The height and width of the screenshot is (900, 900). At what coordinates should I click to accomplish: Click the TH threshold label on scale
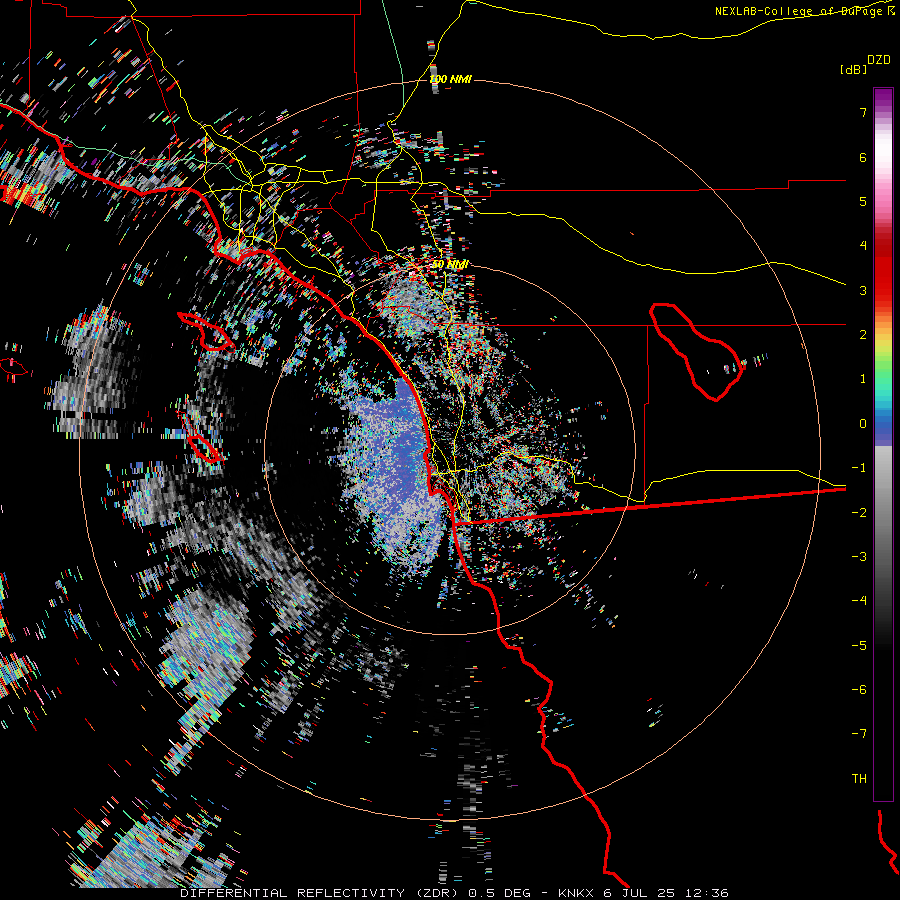pyautogui.click(x=859, y=779)
